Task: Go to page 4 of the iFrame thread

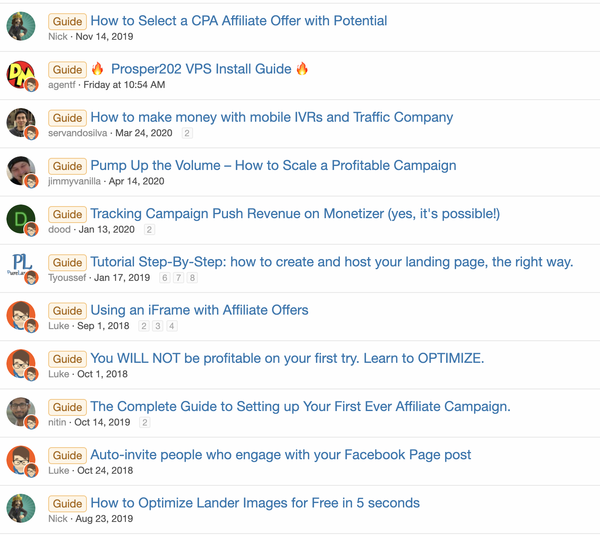Action: (171, 326)
